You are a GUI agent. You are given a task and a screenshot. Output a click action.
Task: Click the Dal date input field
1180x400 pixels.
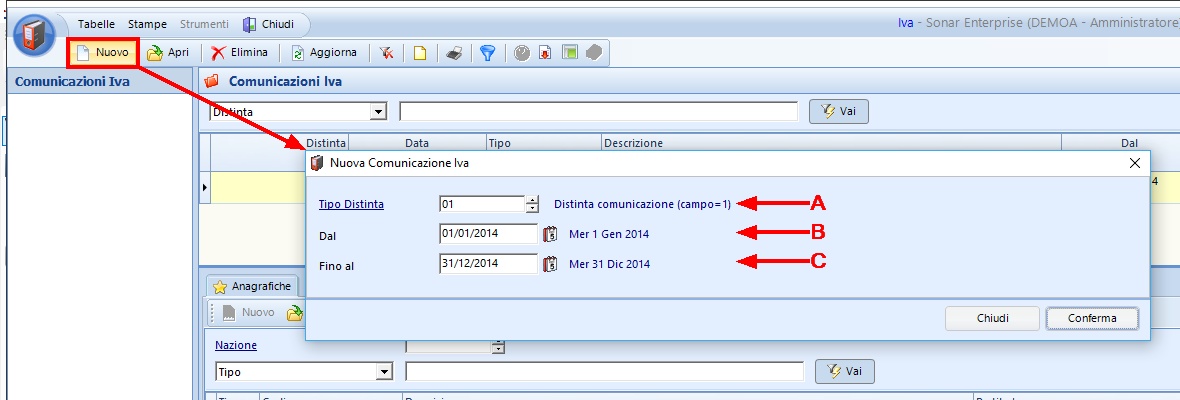[487, 235]
